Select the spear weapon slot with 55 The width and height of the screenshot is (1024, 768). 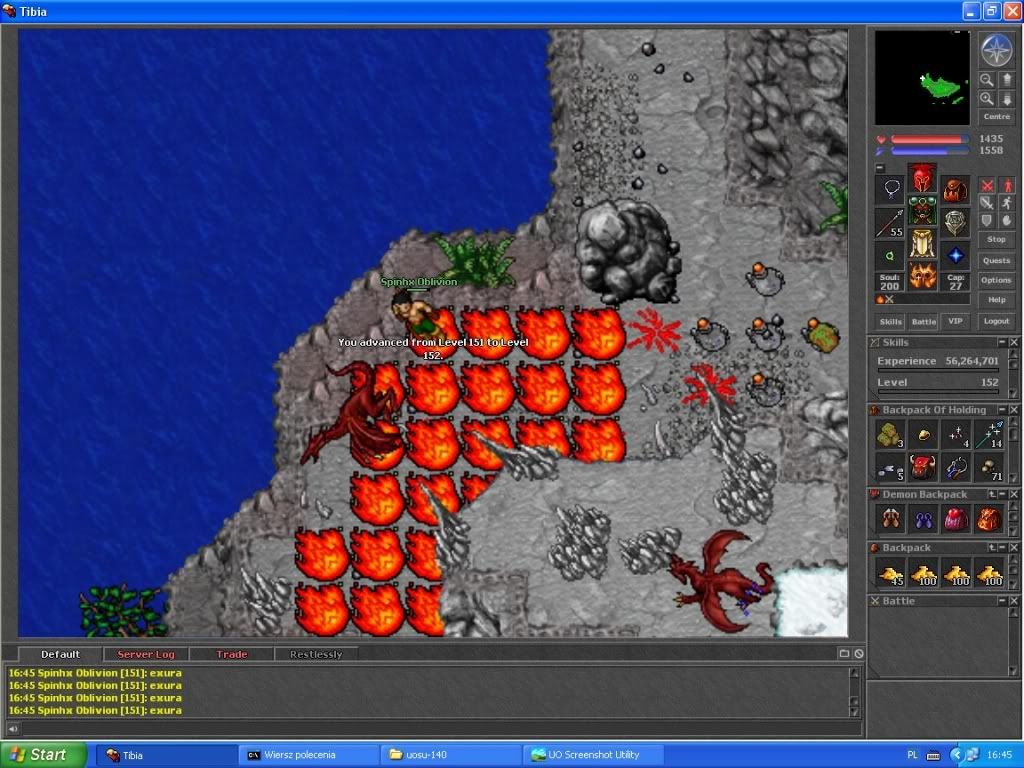click(890, 223)
